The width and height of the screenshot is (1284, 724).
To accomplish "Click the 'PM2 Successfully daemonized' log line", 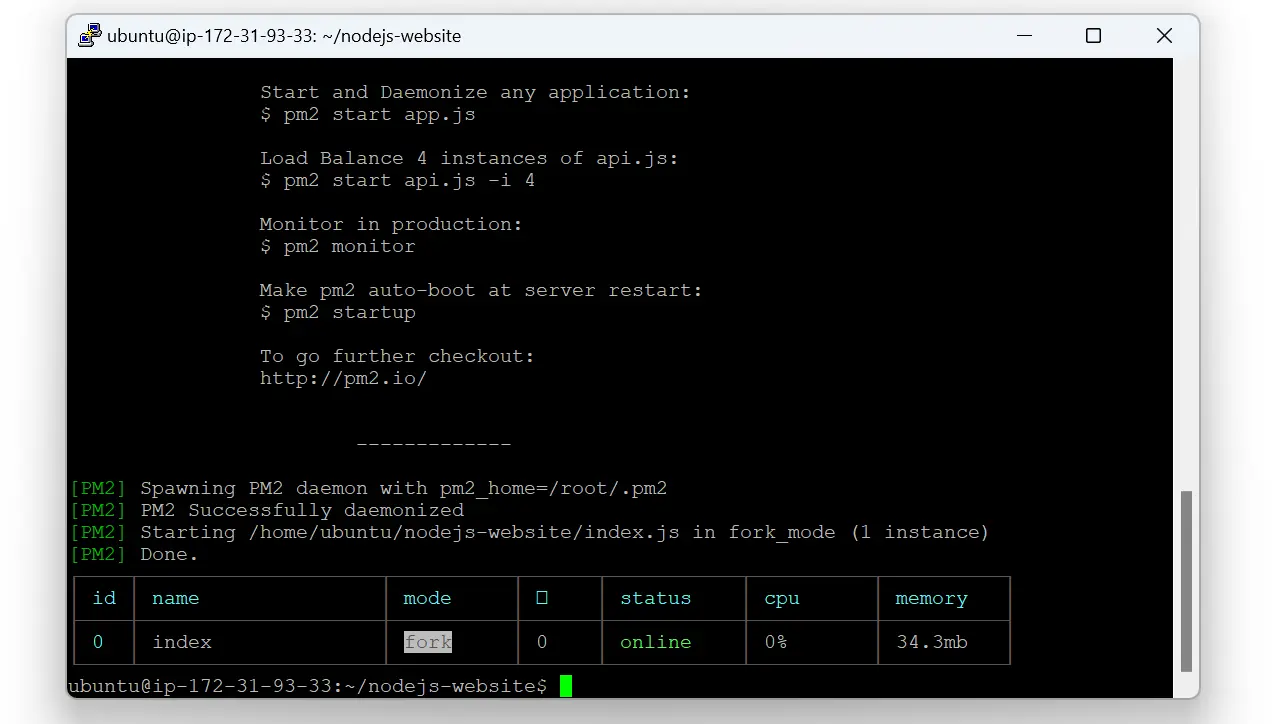I will pos(267,510).
